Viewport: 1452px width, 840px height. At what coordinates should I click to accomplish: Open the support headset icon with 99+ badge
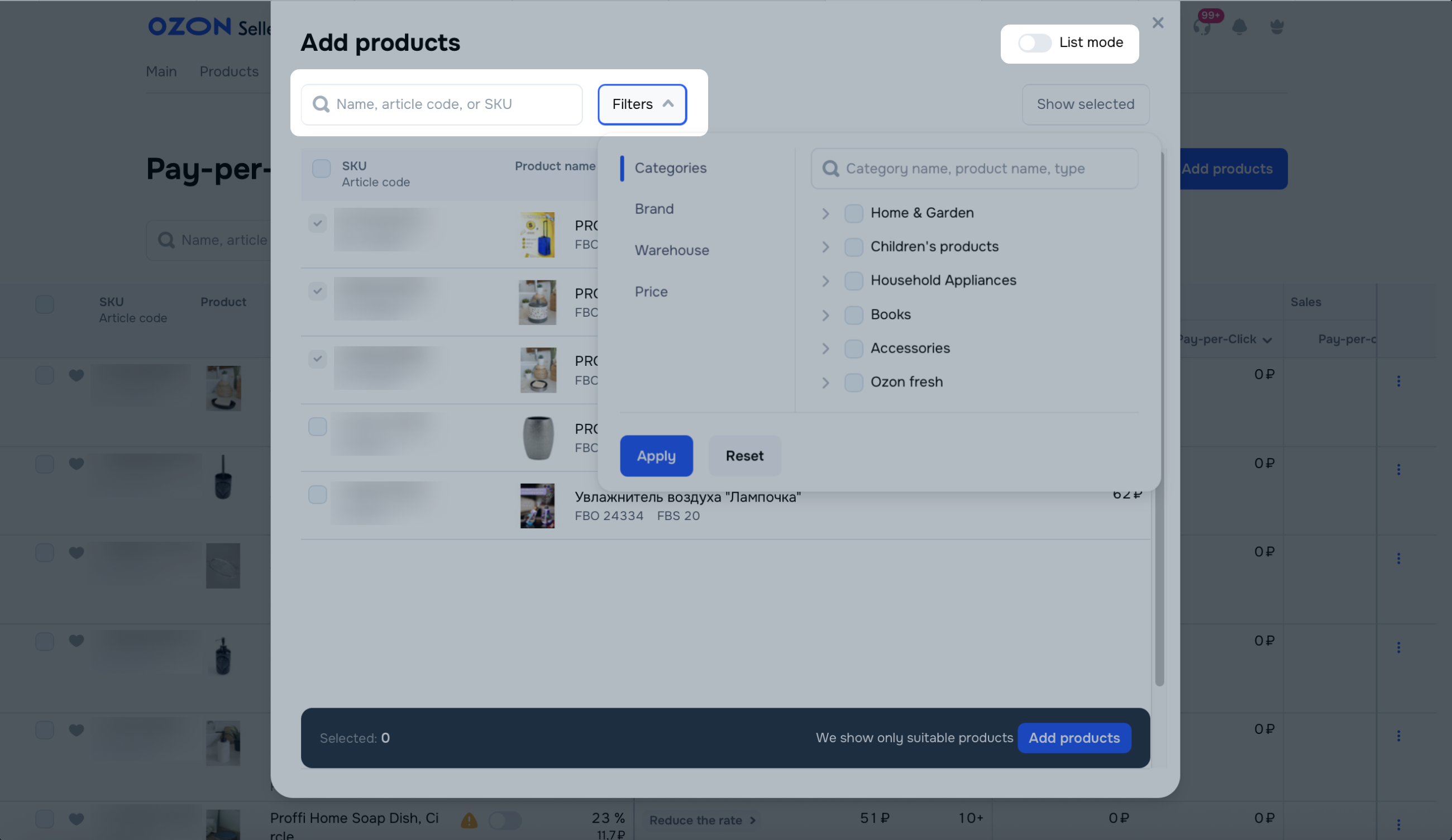1202,26
